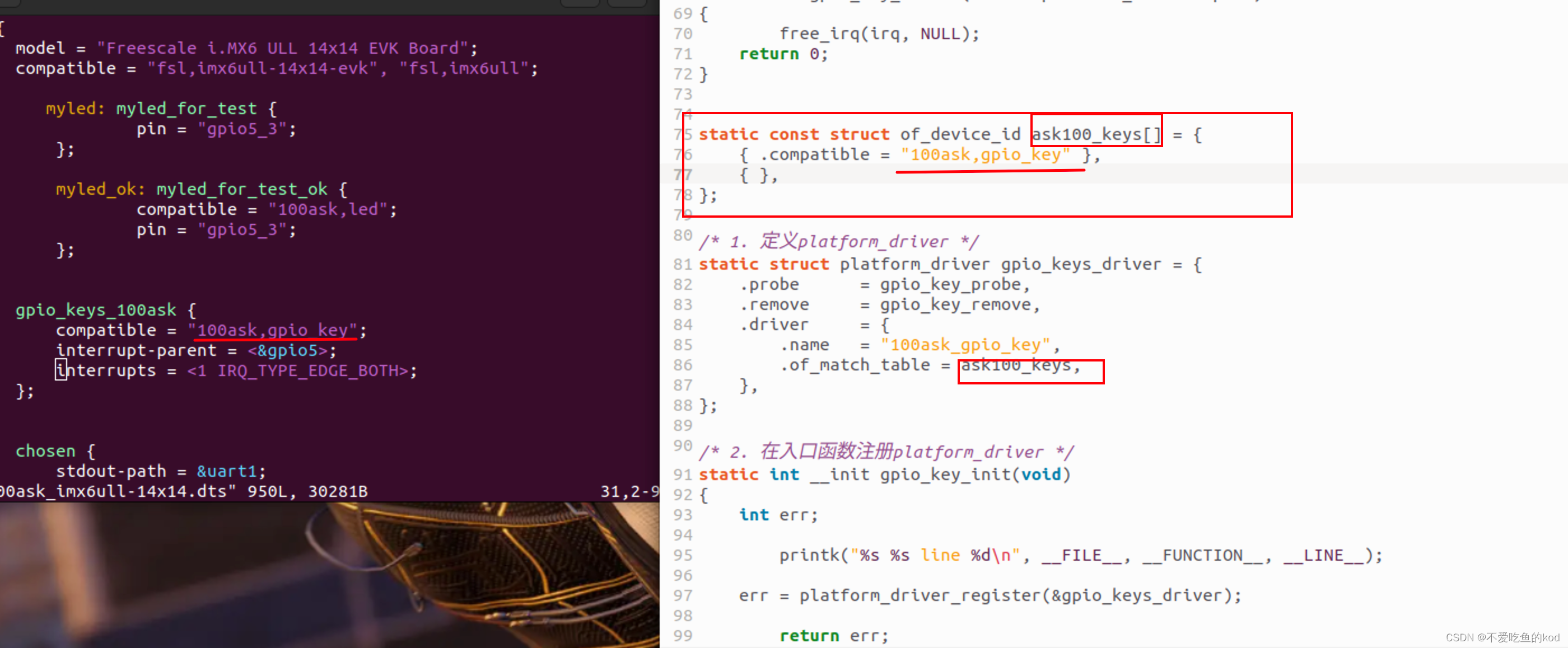1568x648 pixels.
Task: Select the chosen node in the device tree
Action: 46,450
